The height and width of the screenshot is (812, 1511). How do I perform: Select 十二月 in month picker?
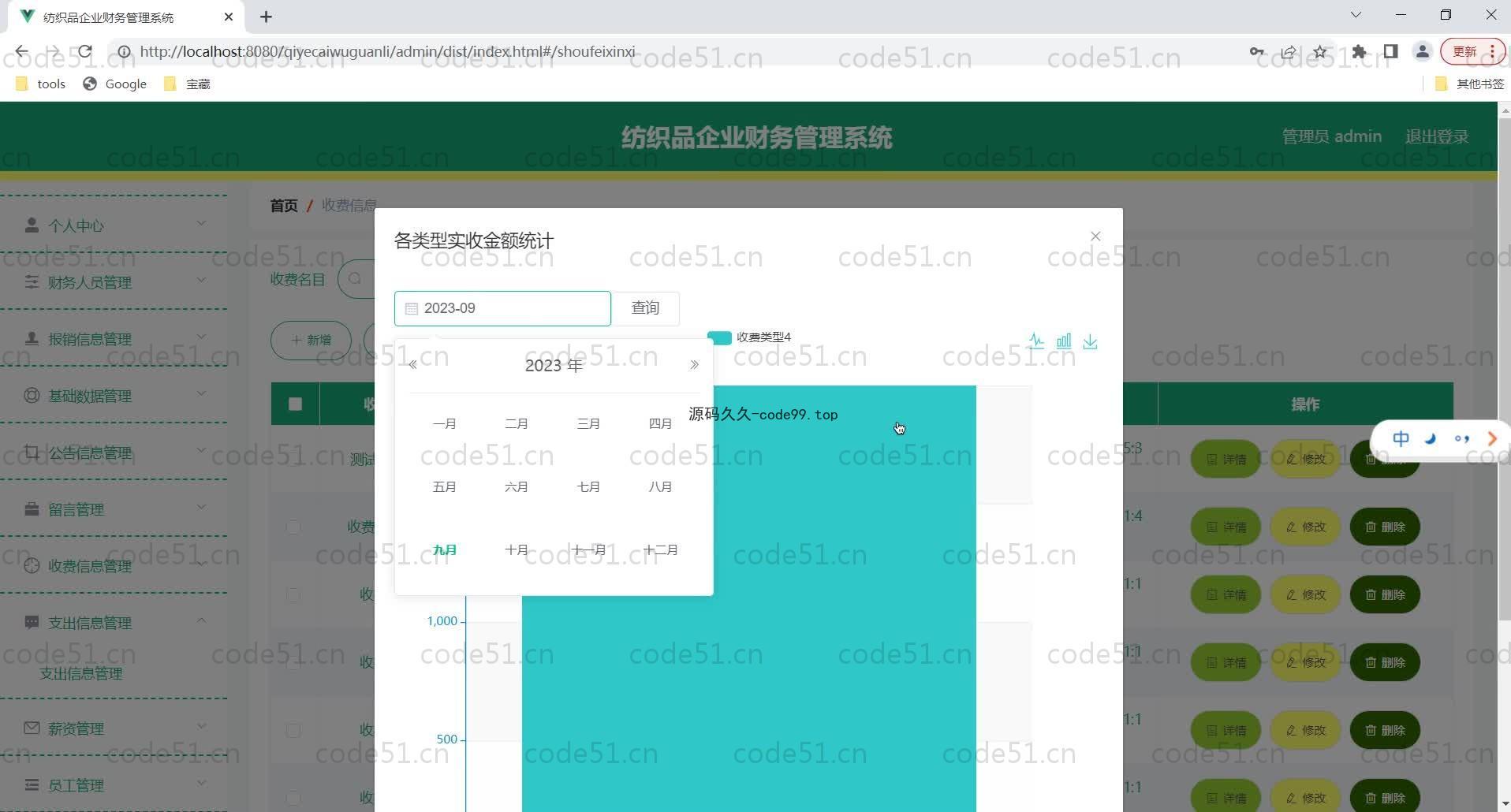click(660, 550)
